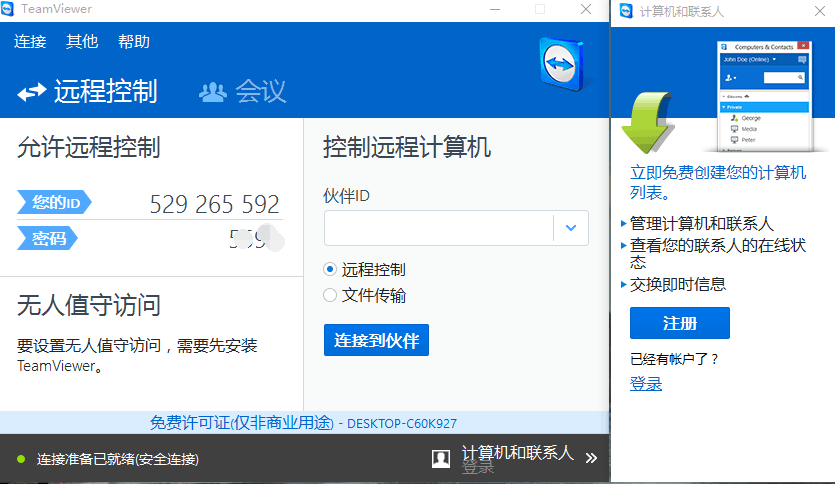The width and height of the screenshot is (835, 484).
Task: Open the 连接 menu
Action: (30, 41)
